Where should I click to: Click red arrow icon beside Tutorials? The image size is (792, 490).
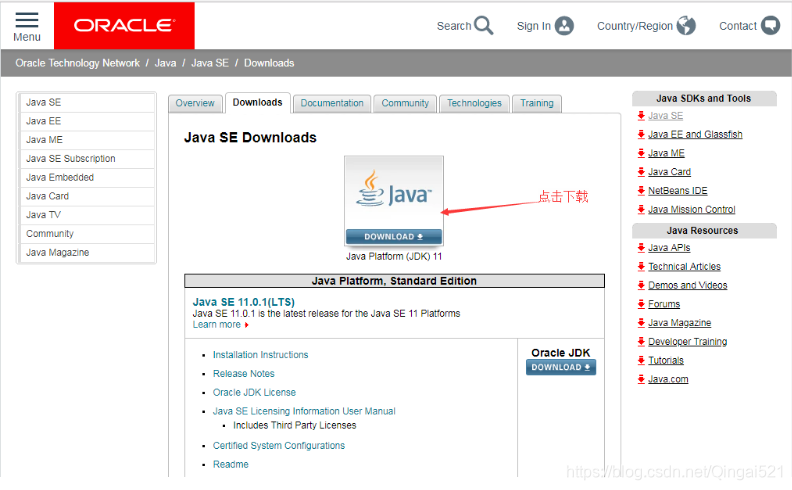point(641,360)
